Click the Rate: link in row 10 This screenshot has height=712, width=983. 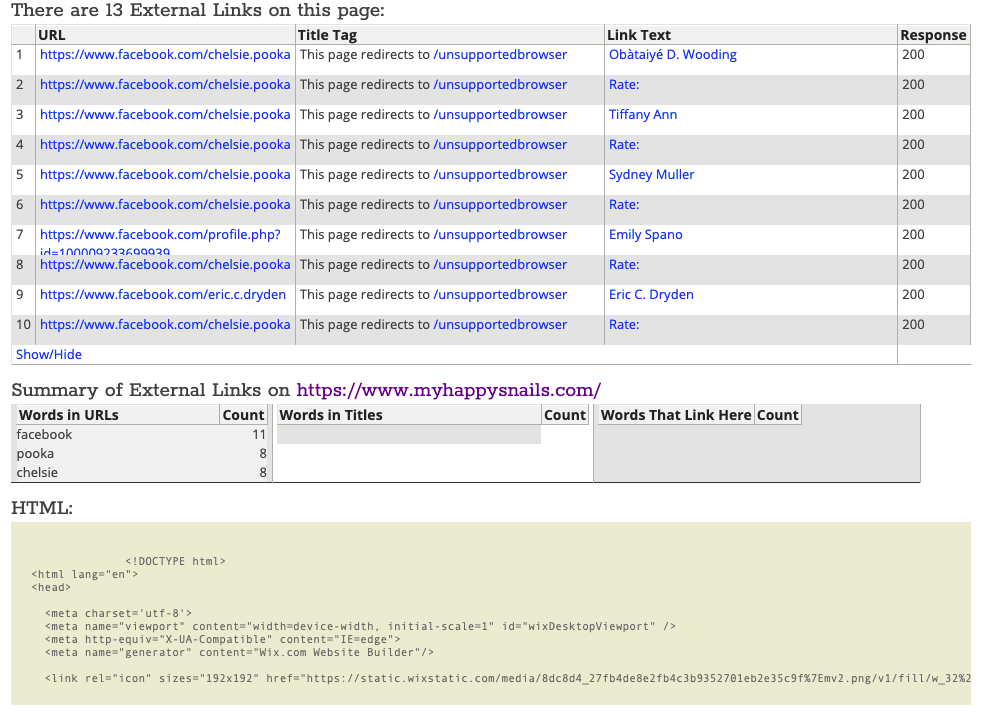click(624, 325)
